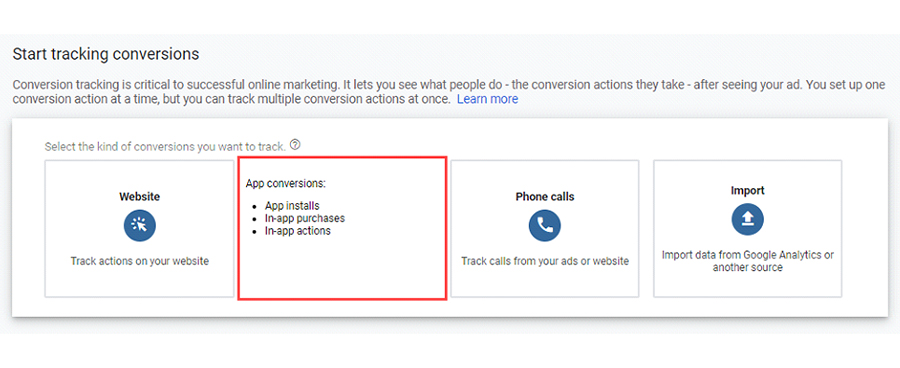This screenshot has width=900, height=368.
Task: Open the help question mark icon
Action: (x=295, y=145)
